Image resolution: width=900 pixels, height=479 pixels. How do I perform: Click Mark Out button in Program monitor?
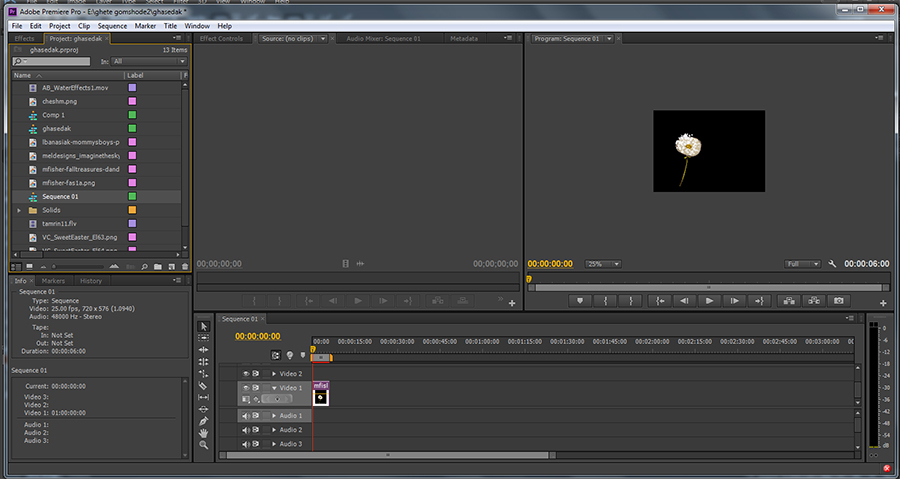[630, 301]
